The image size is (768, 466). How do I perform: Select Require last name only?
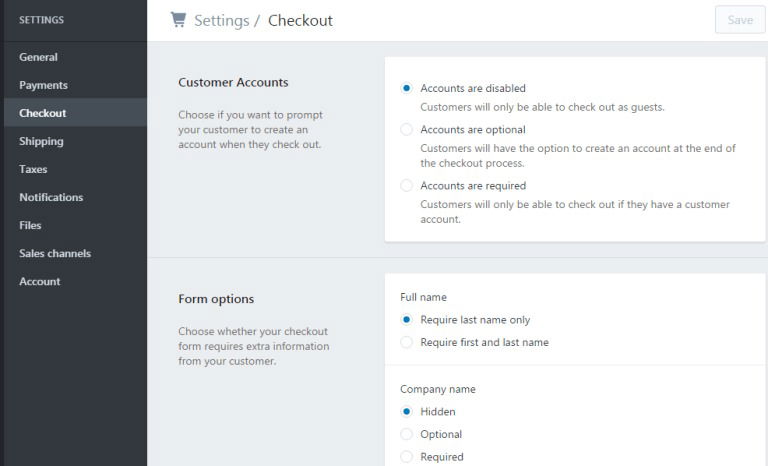(x=406, y=319)
